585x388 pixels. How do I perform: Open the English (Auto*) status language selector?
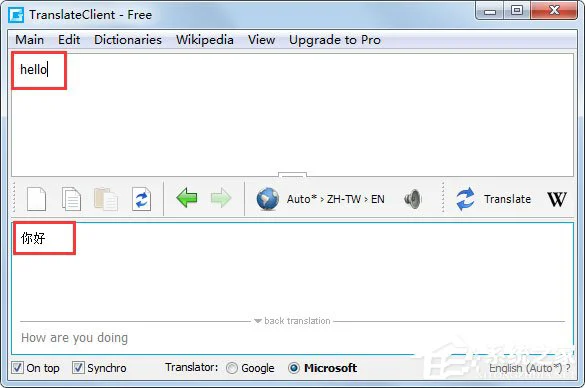pos(530,368)
